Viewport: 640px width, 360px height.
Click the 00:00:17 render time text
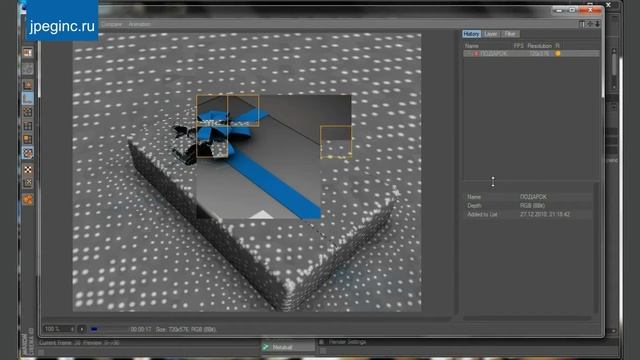[x=141, y=329]
